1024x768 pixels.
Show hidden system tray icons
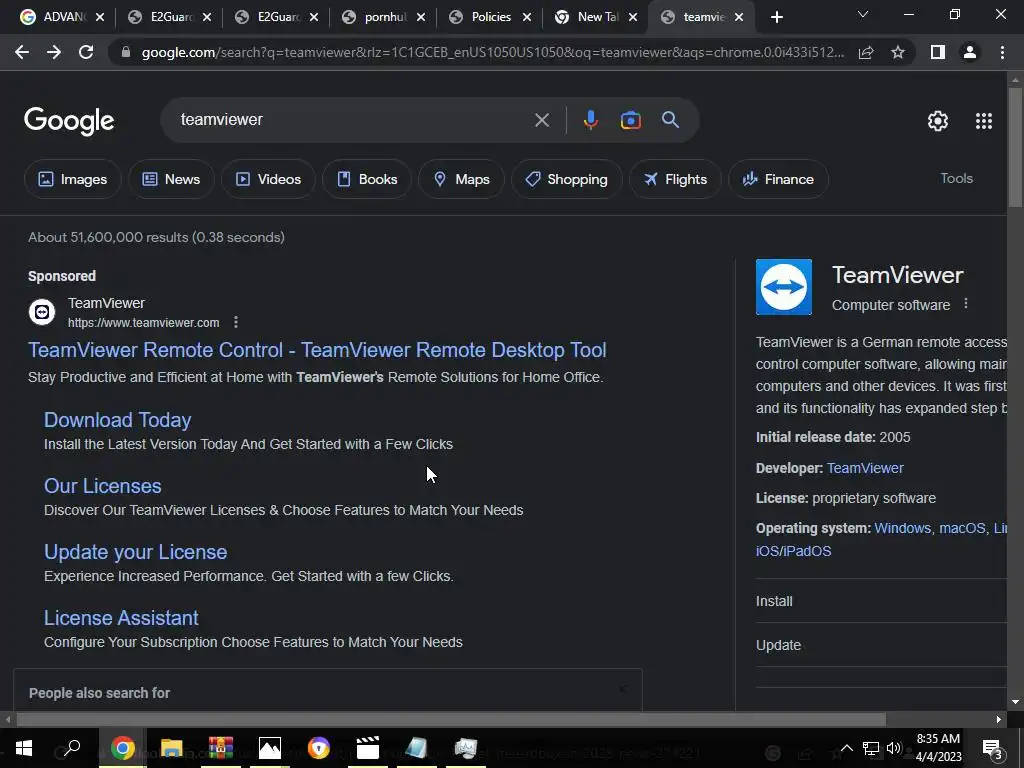coord(846,748)
